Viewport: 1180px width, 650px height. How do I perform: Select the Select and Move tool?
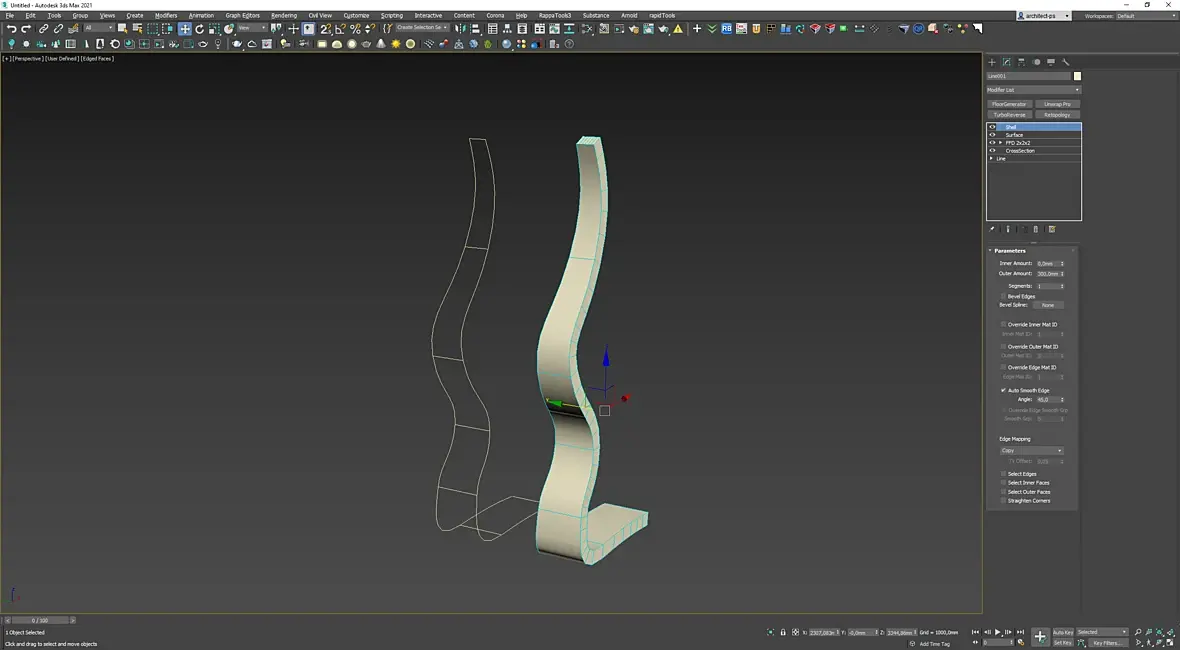coord(185,29)
